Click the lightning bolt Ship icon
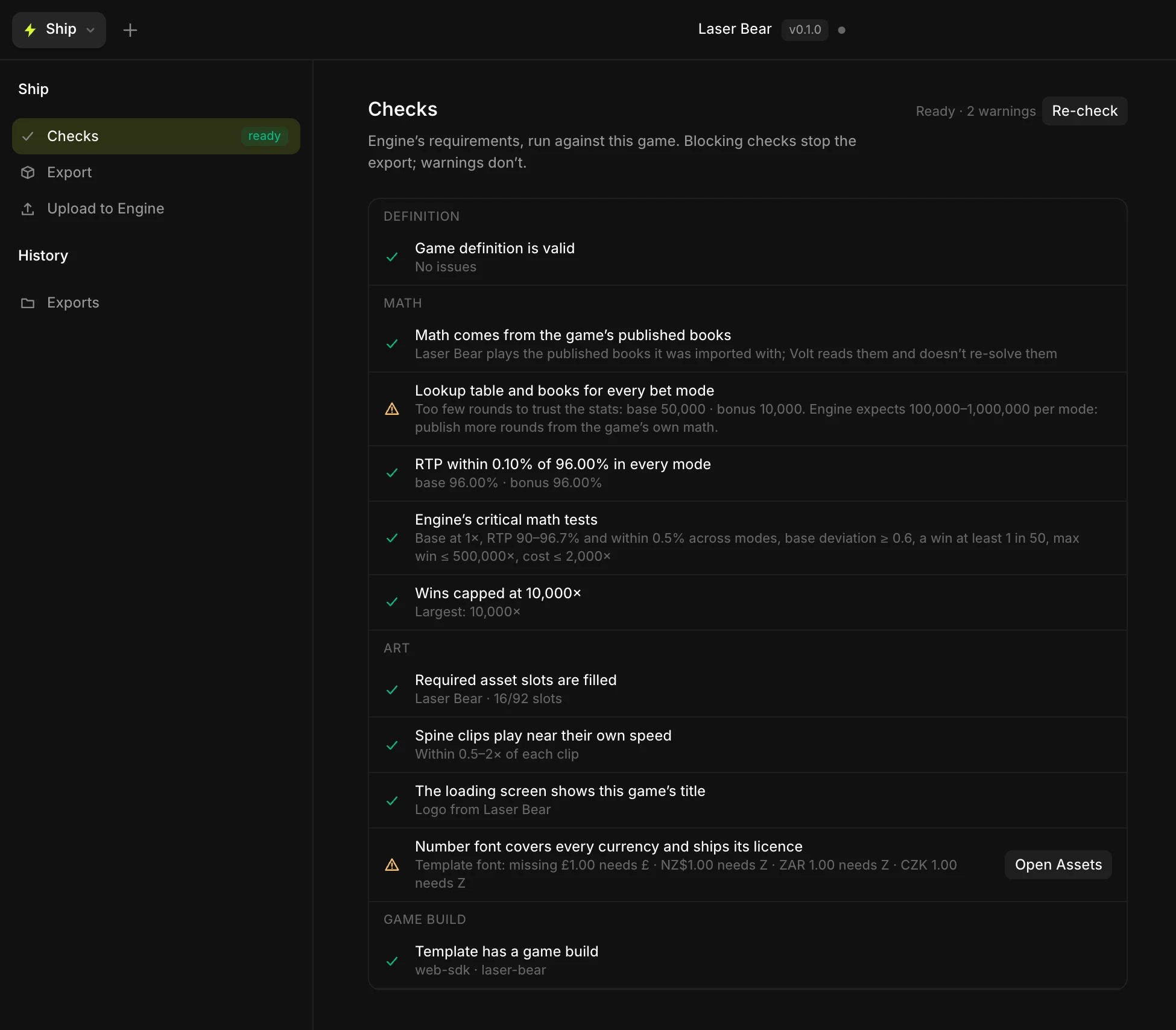1176x1030 pixels. (30, 30)
